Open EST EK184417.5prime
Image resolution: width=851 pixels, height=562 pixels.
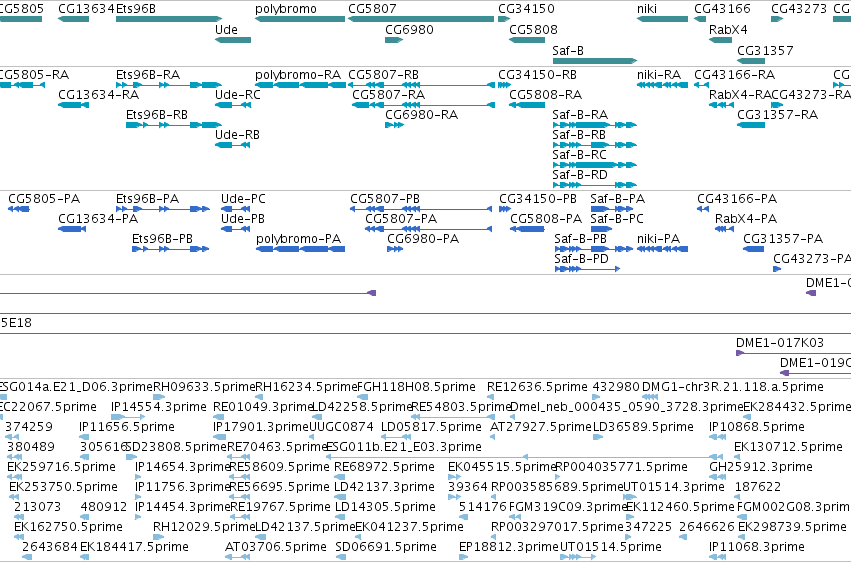(134, 546)
